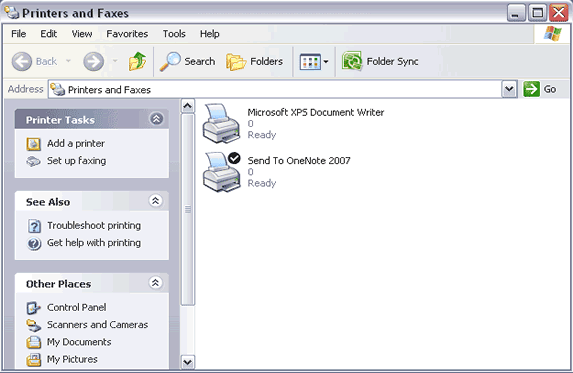Viewport: 573px width, 373px height.
Task: Open My Pictures from Other Places
Action: coord(72,359)
